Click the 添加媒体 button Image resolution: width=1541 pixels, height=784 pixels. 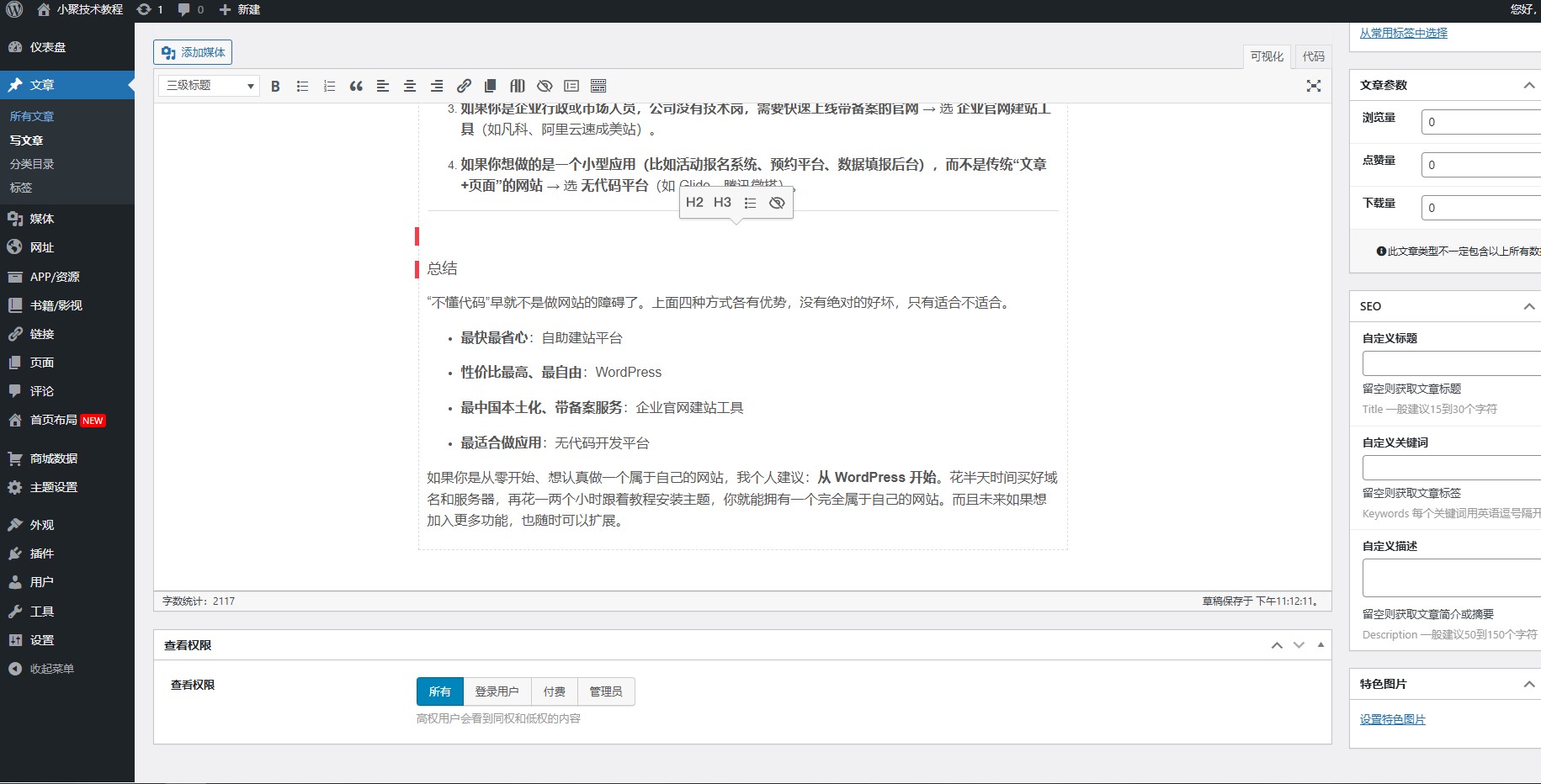pyautogui.click(x=193, y=51)
